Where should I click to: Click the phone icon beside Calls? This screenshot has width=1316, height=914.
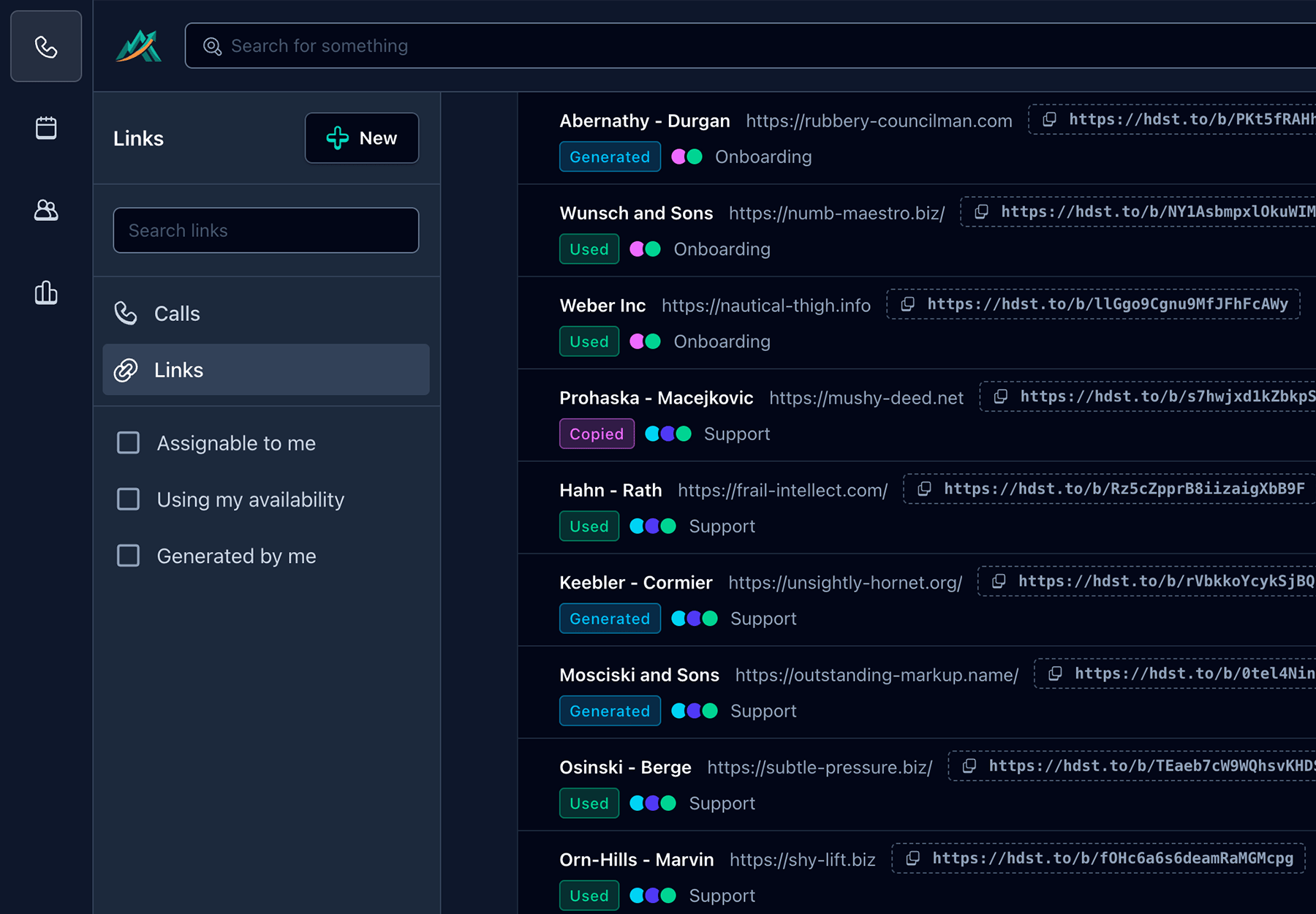(126, 314)
